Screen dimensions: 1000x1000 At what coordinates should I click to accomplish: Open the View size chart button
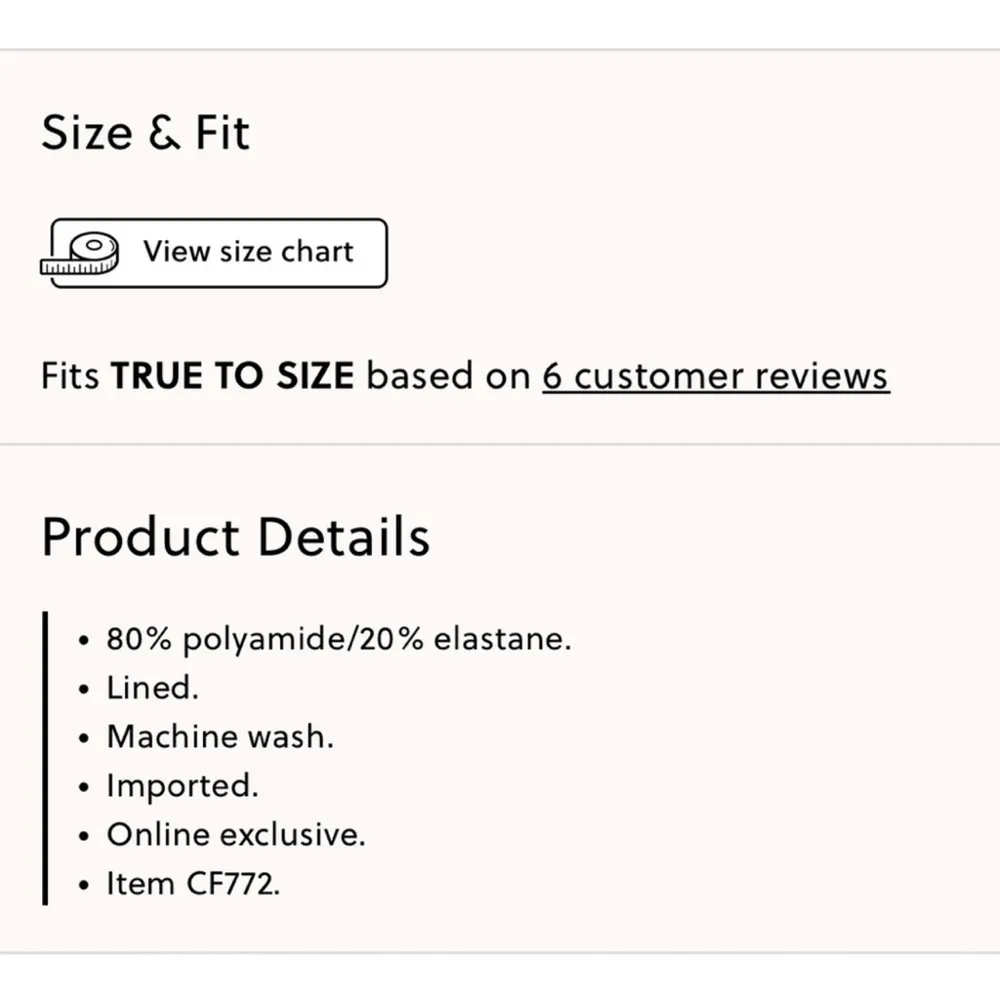219,253
